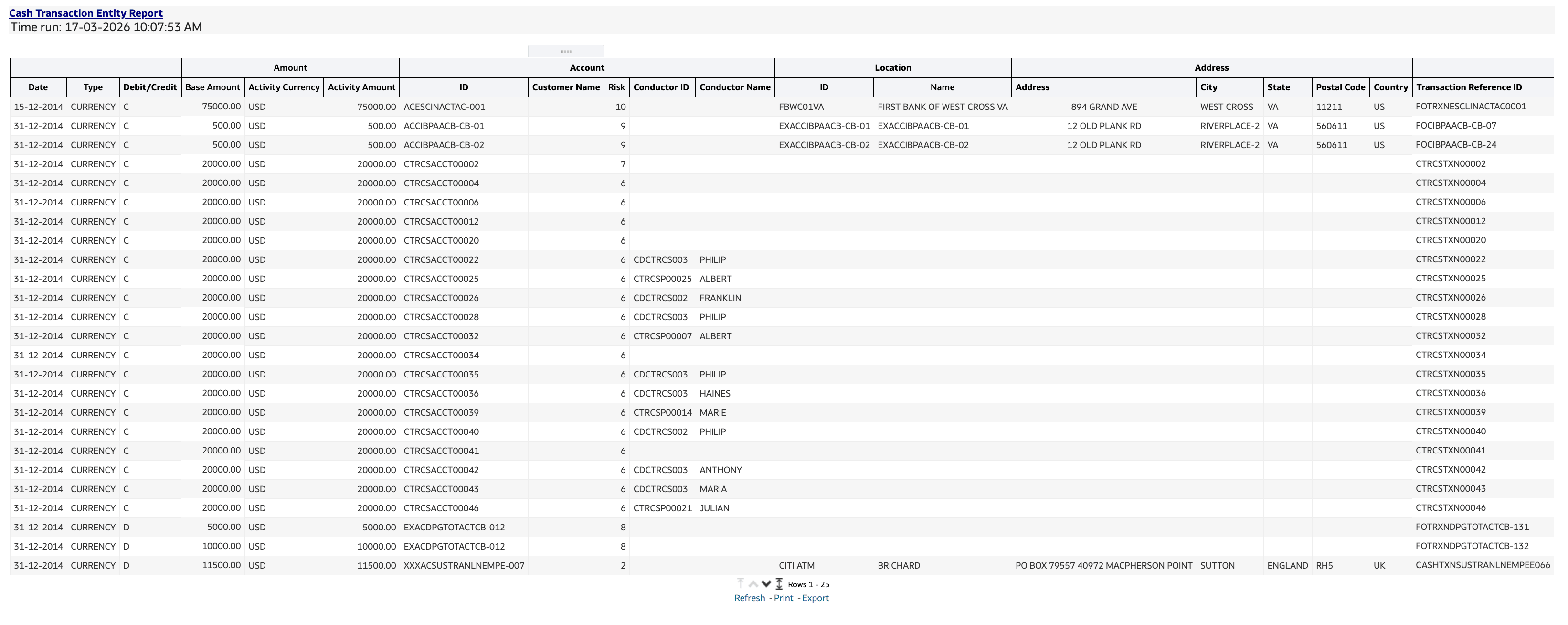Image resolution: width=1568 pixels, height=625 pixels.
Task: Click the Print link at the bottom
Action: (784, 598)
